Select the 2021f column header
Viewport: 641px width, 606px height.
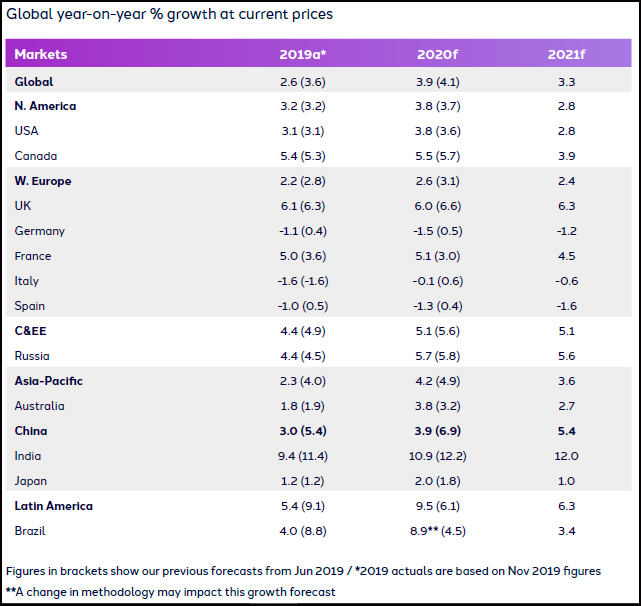click(x=566, y=54)
